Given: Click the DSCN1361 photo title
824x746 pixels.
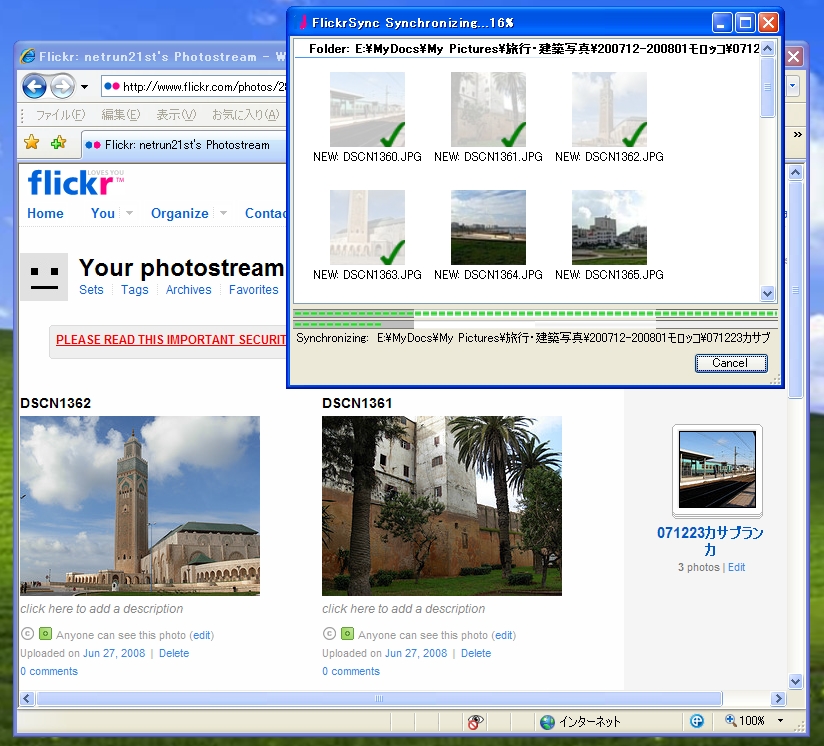Looking at the screenshot, I should pyautogui.click(x=357, y=403).
